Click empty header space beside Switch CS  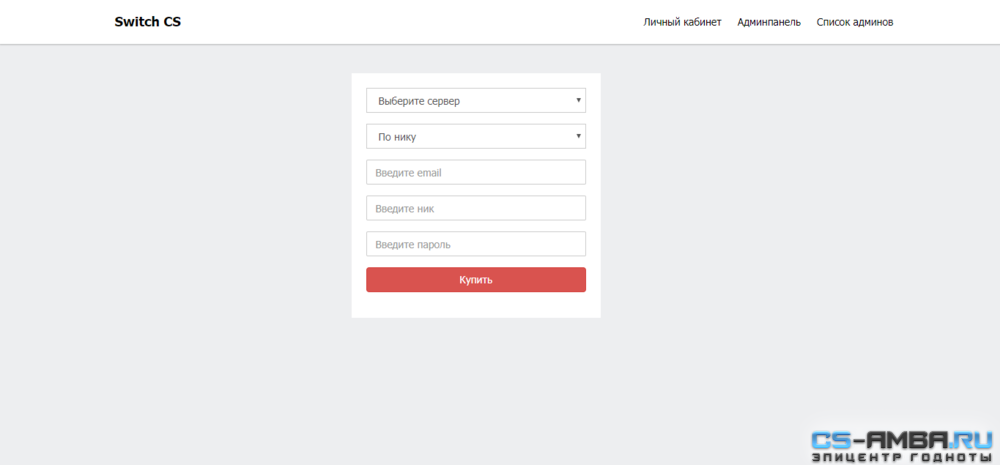pos(408,22)
